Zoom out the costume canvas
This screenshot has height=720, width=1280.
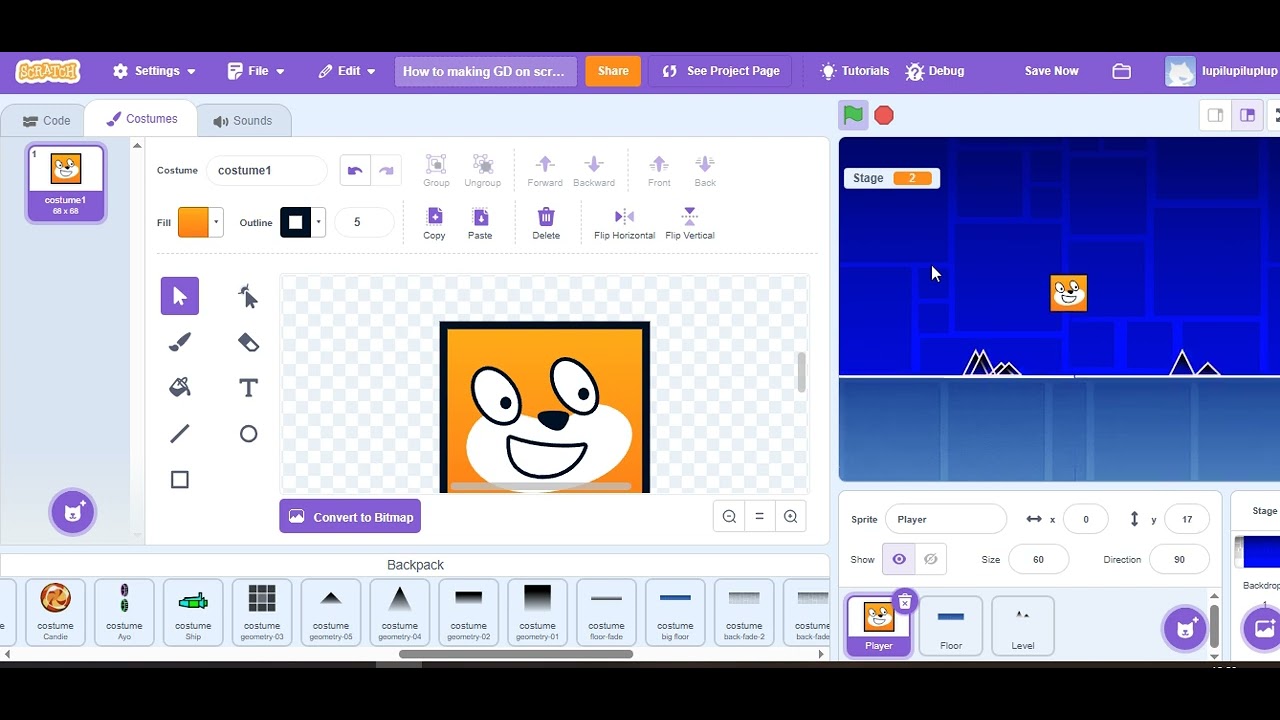tap(729, 517)
